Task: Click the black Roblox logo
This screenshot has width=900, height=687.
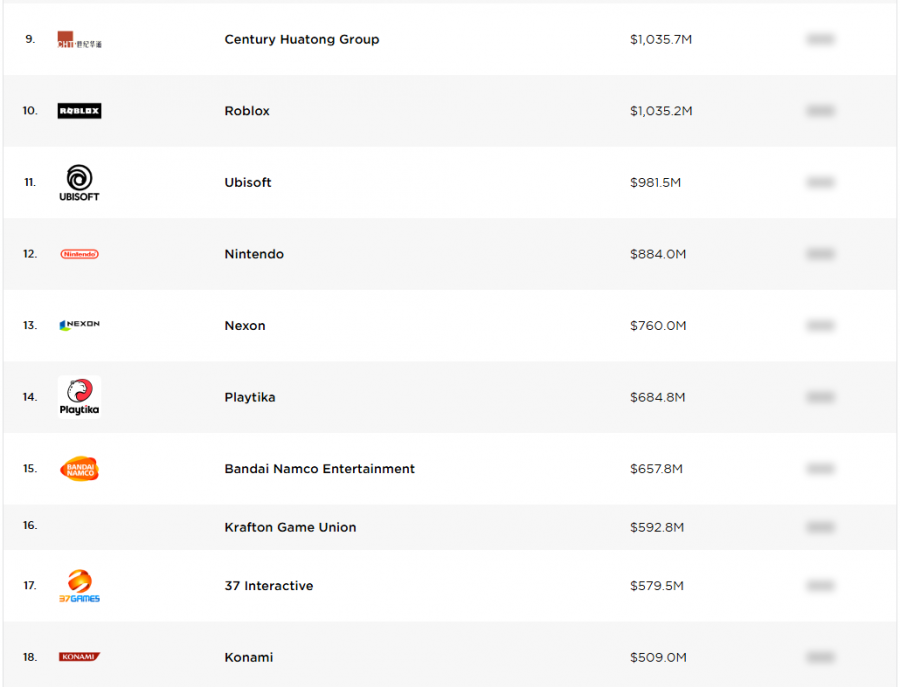Action: coord(79,111)
